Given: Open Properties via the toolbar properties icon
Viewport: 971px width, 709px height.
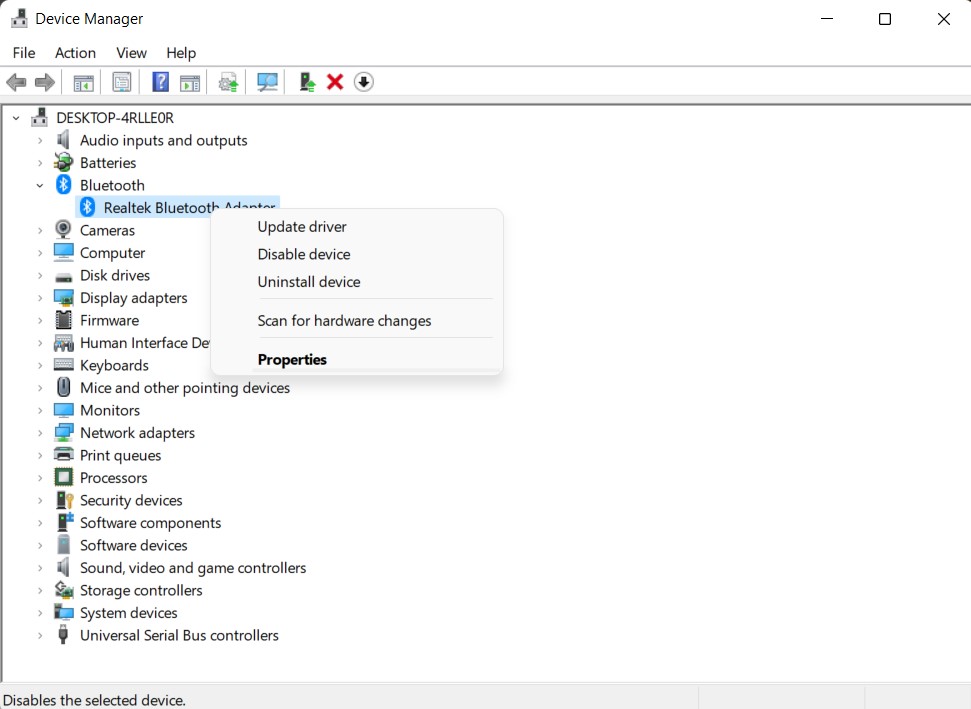Looking at the screenshot, I should [x=121, y=81].
